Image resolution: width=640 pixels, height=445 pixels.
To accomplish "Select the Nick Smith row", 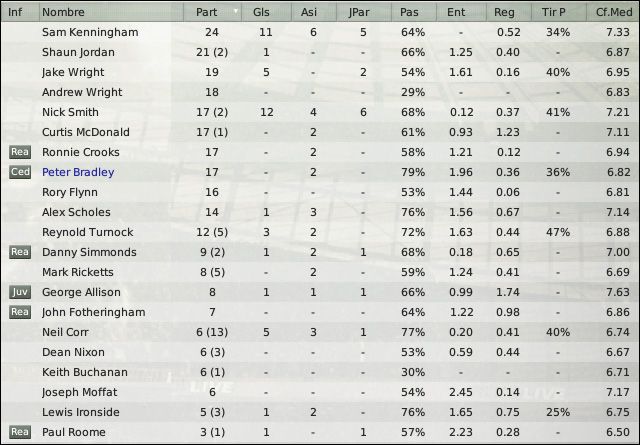I will 320,112.
